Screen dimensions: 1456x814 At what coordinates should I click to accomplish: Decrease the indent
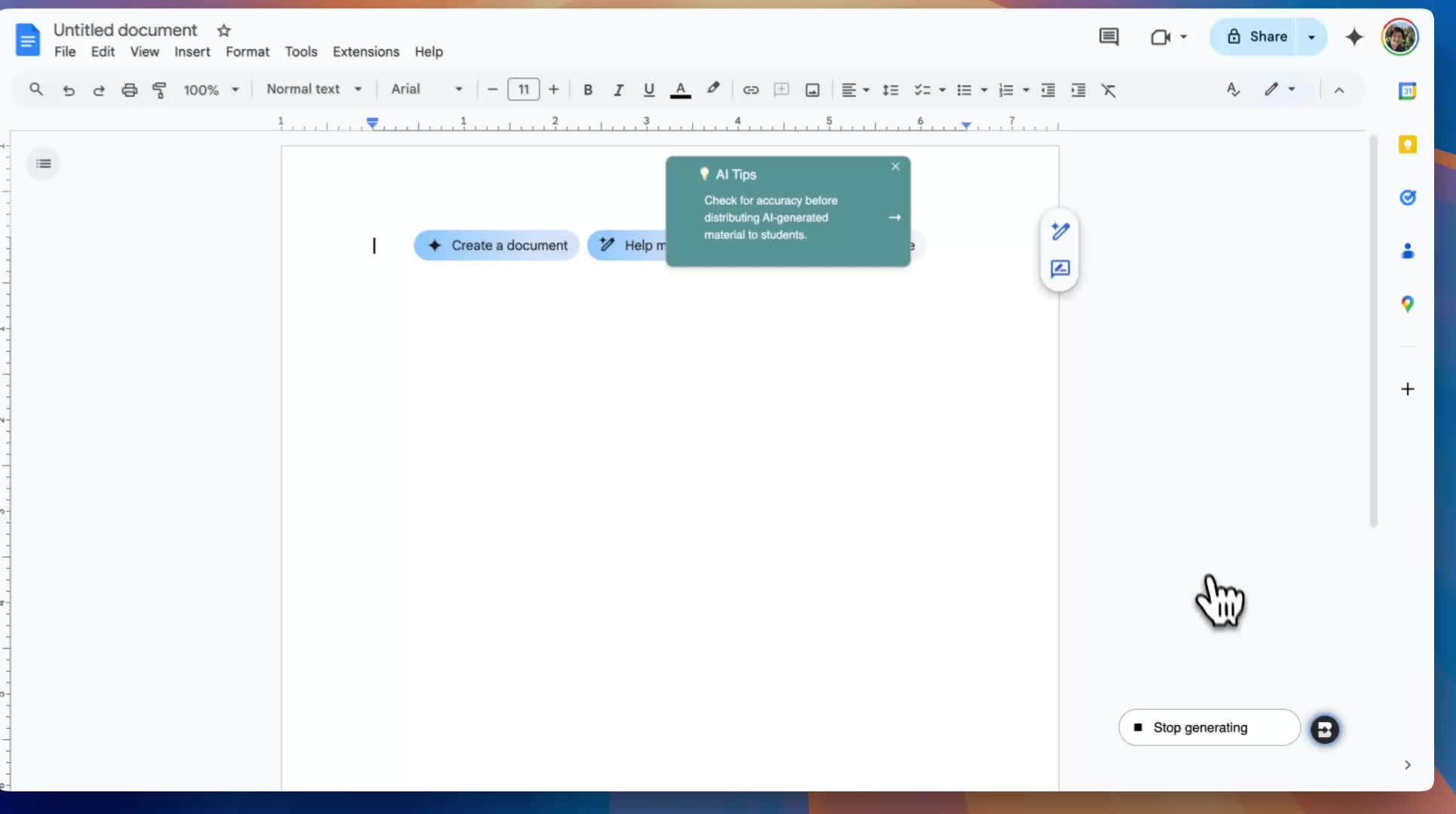click(1048, 90)
